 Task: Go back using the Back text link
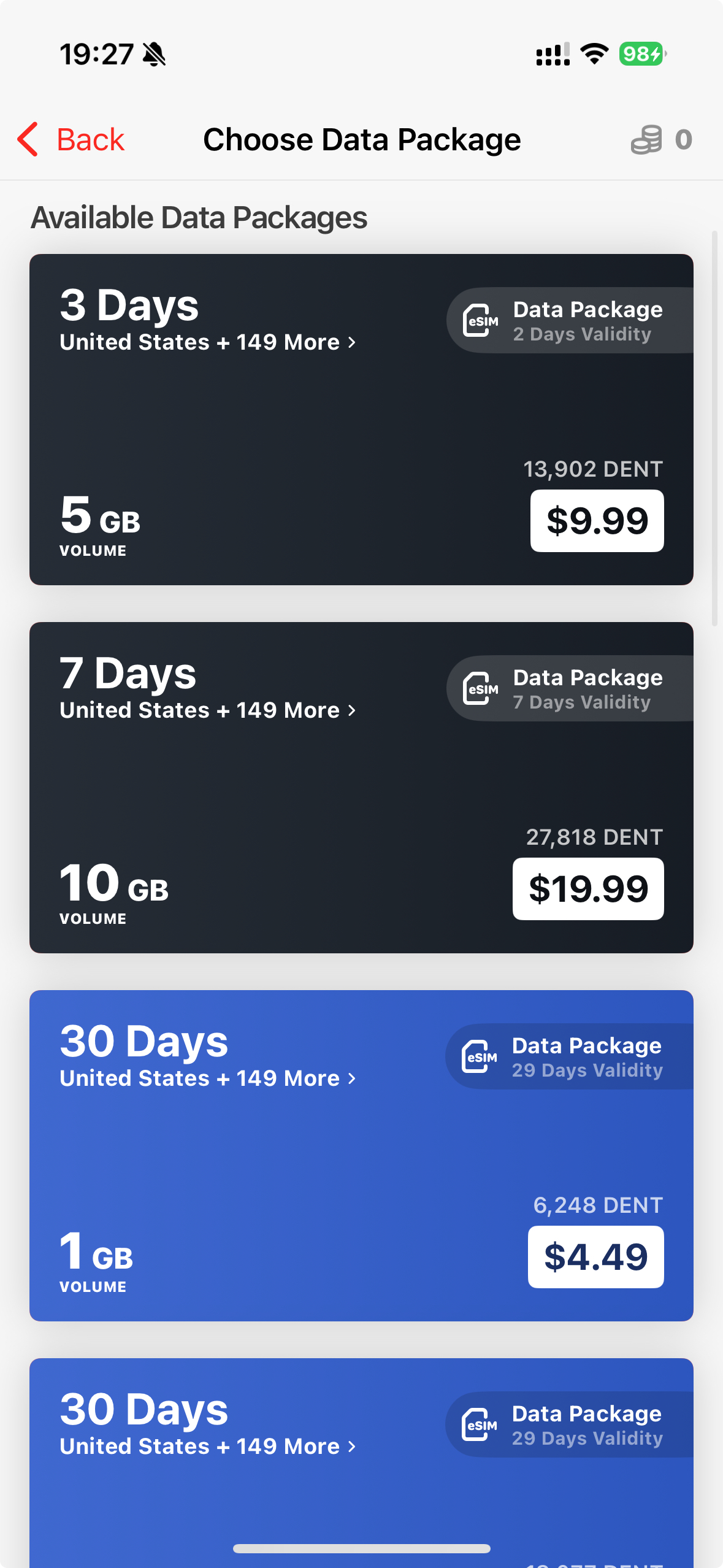tap(91, 140)
